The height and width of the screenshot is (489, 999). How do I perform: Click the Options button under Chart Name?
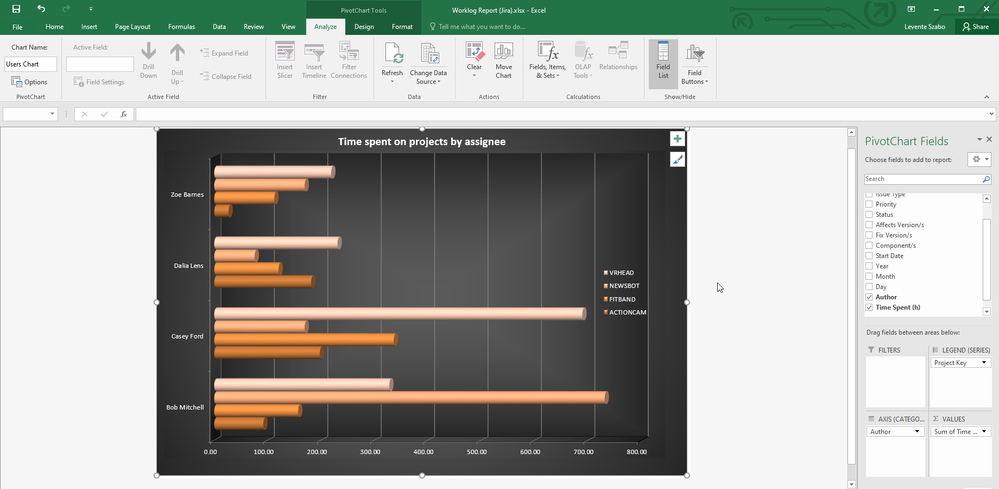30,82
